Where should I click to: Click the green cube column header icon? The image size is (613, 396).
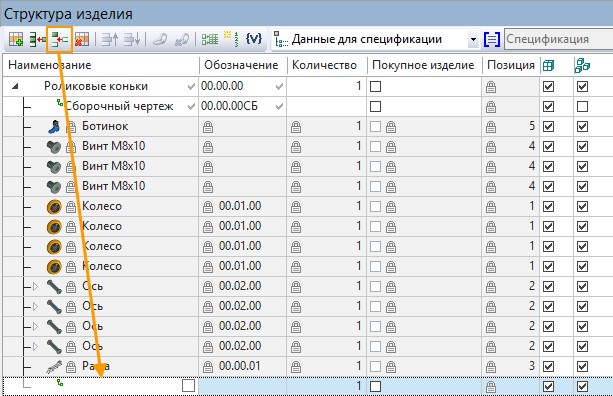[x=548, y=65]
